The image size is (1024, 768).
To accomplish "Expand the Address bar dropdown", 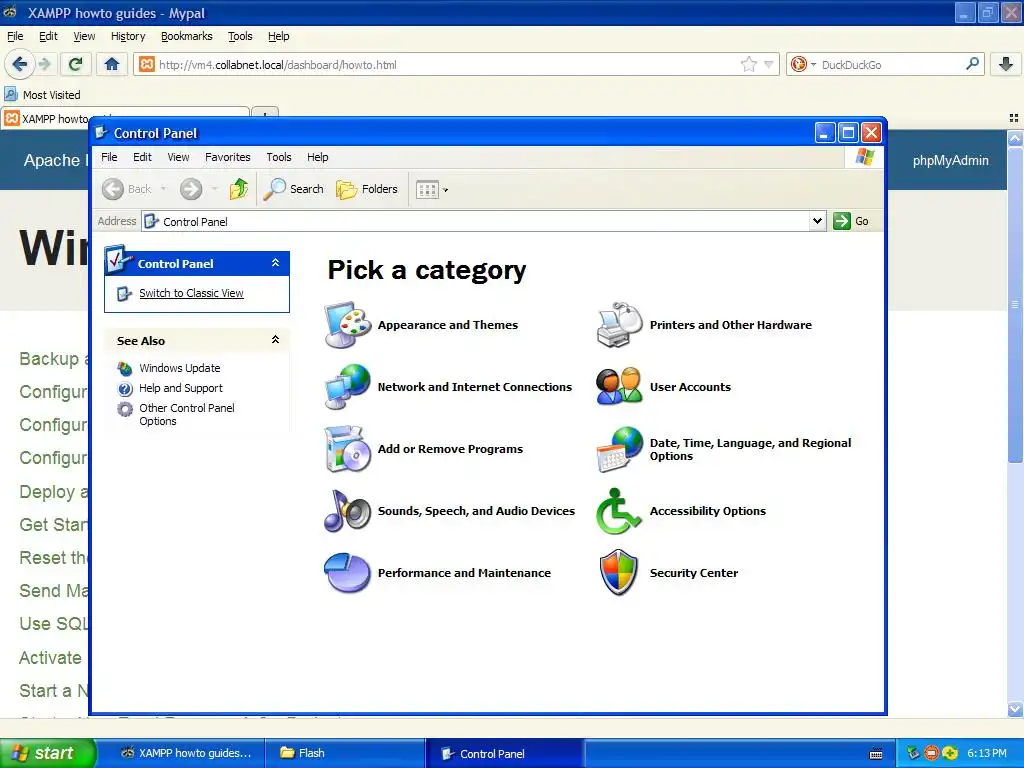I will click(x=817, y=221).
